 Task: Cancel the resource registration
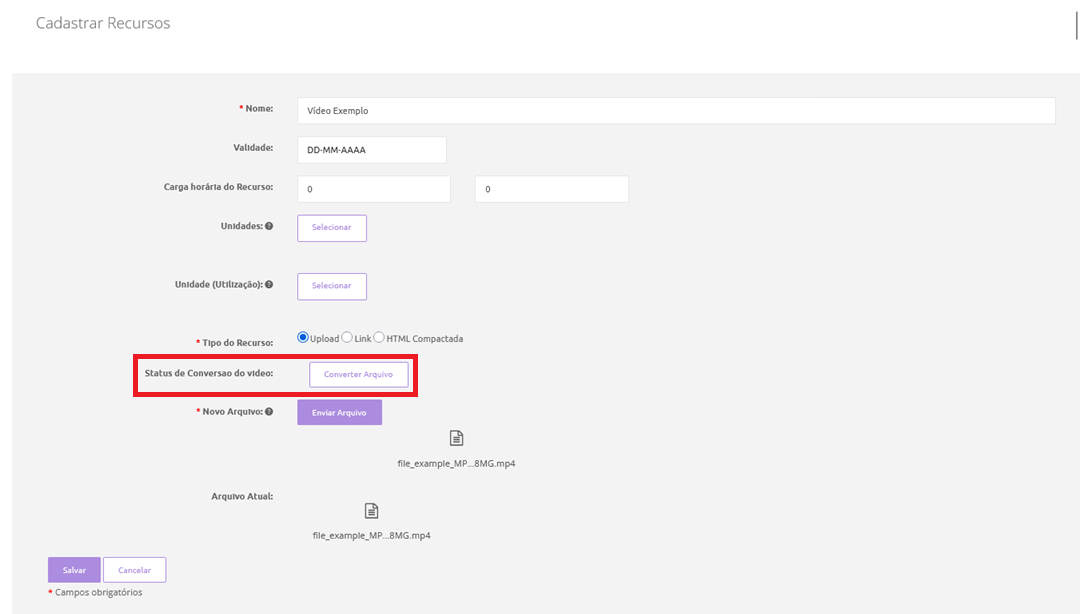coord(134,570)
